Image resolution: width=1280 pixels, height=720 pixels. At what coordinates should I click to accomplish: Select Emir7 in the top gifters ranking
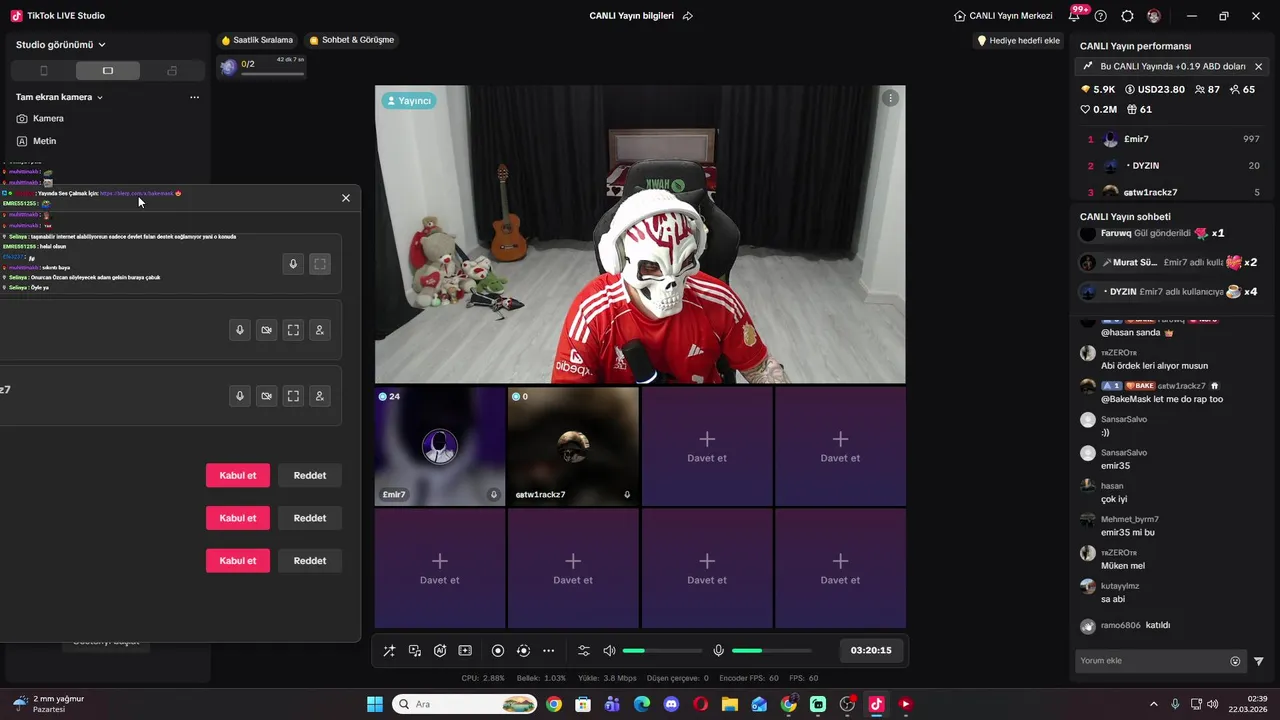click(1172, 139)
